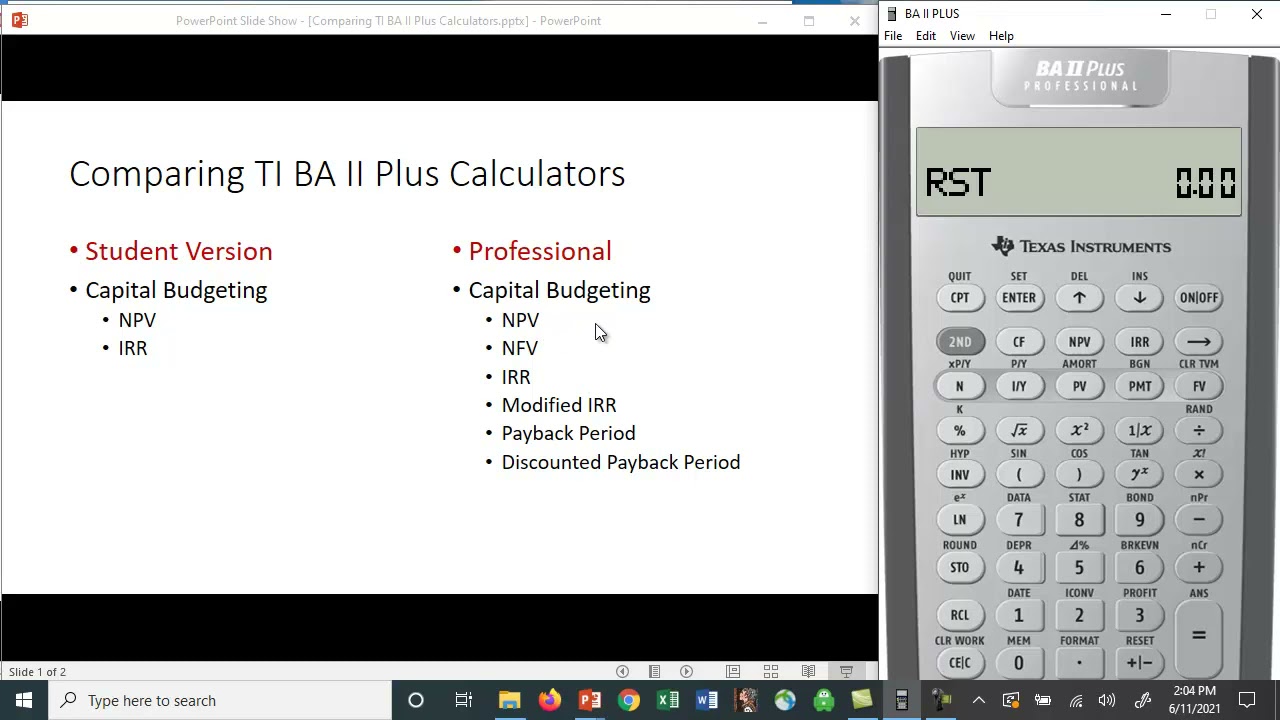The width and height of the screenshot is (1280, 720).
Task: Click the number 7 key
Action: pos(1019,520)
